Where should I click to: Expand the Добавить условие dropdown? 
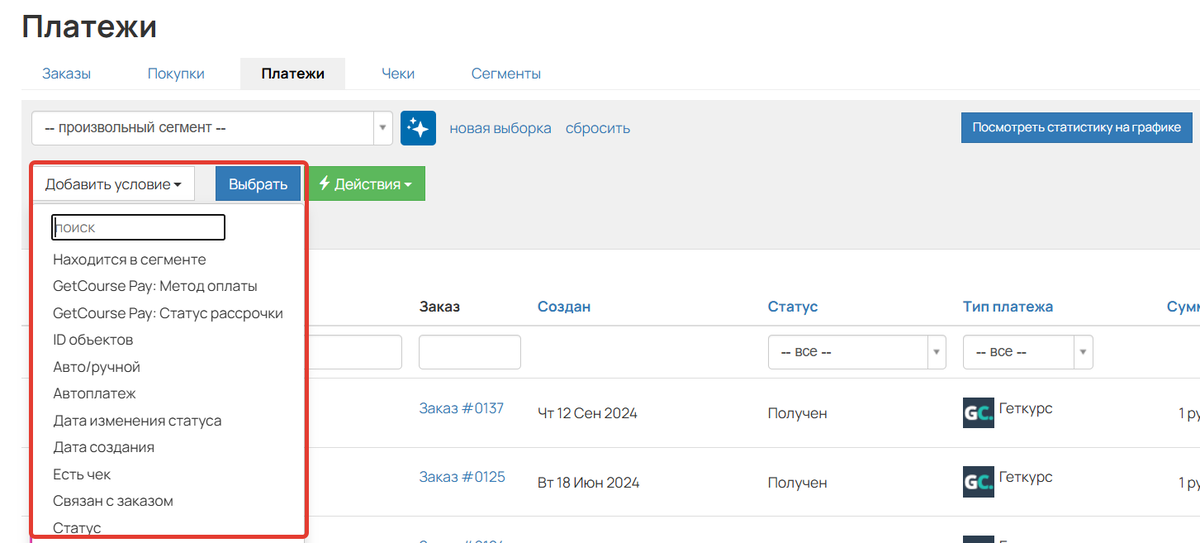(x=113, y=184)
